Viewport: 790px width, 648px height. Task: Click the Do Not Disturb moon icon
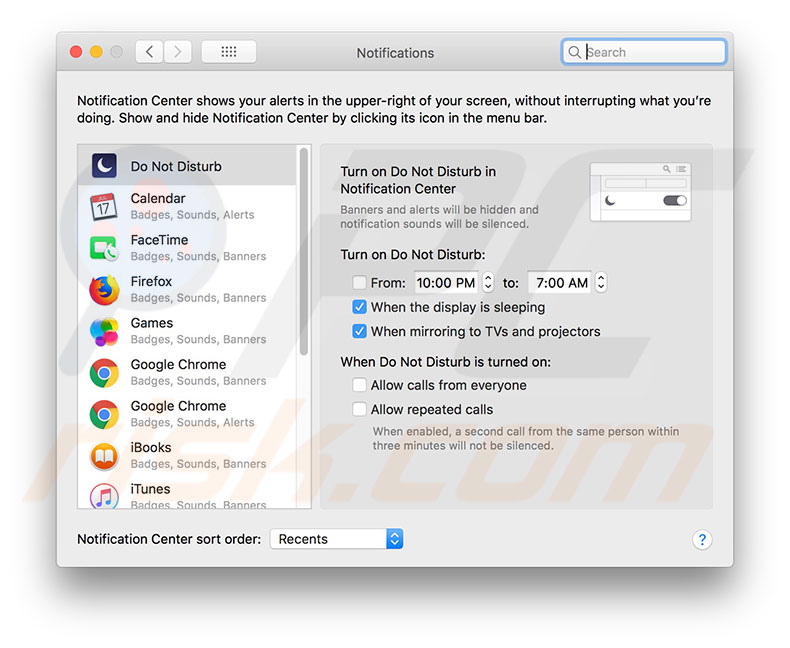coord(104,166)
